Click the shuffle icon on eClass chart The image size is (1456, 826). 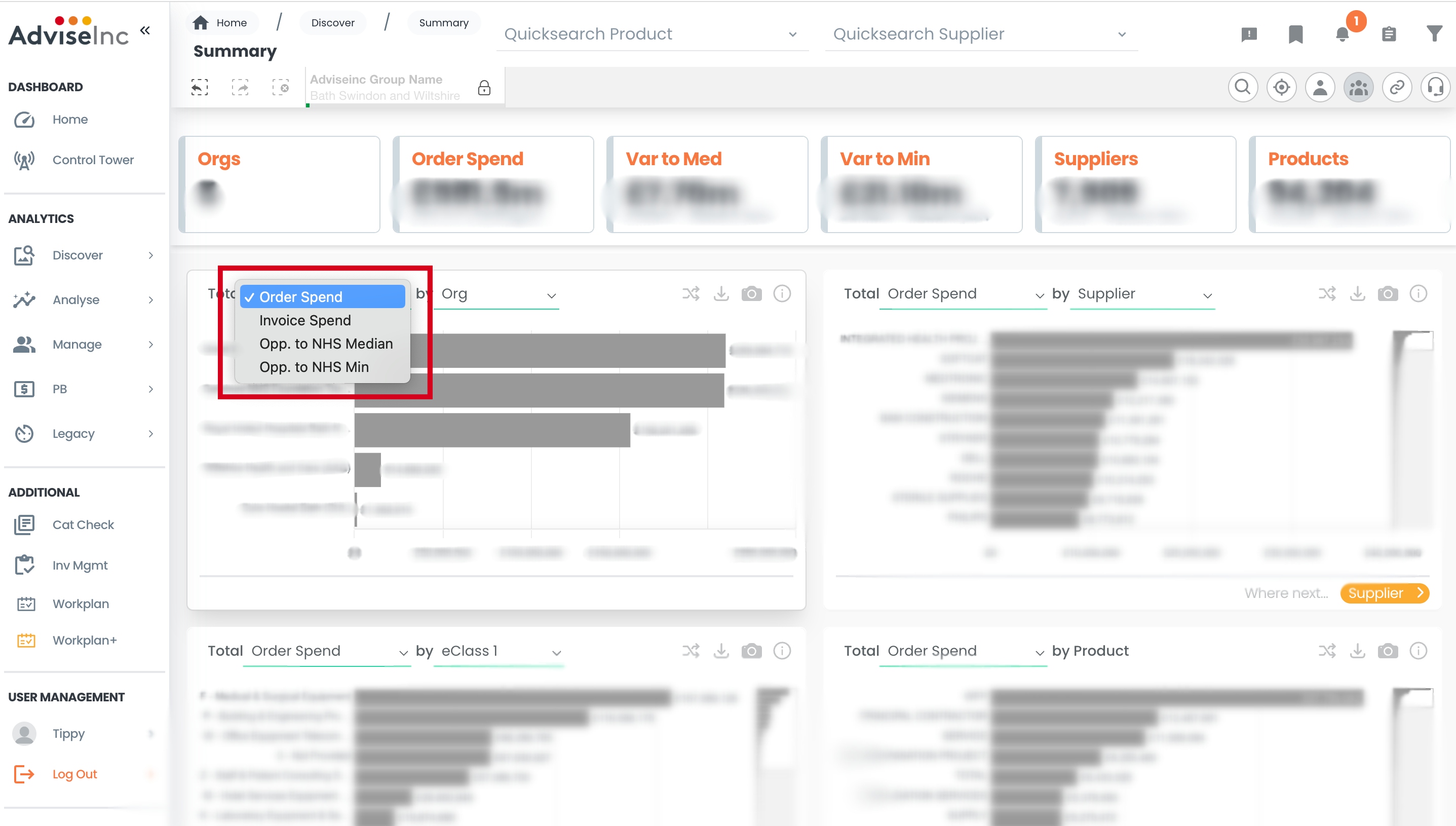click(x=691, y=651)
